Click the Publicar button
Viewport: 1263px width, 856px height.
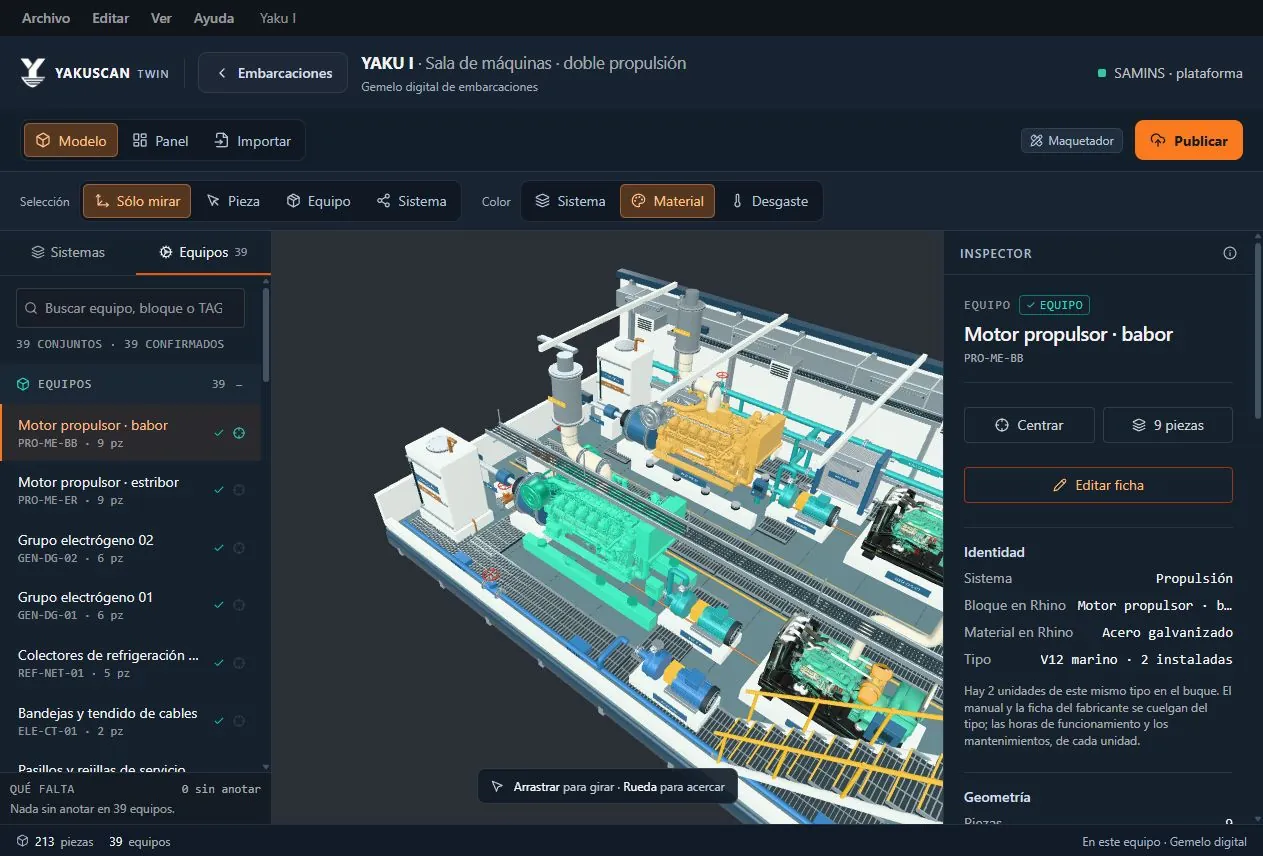pyautogui.click(x=1189, y=141)
